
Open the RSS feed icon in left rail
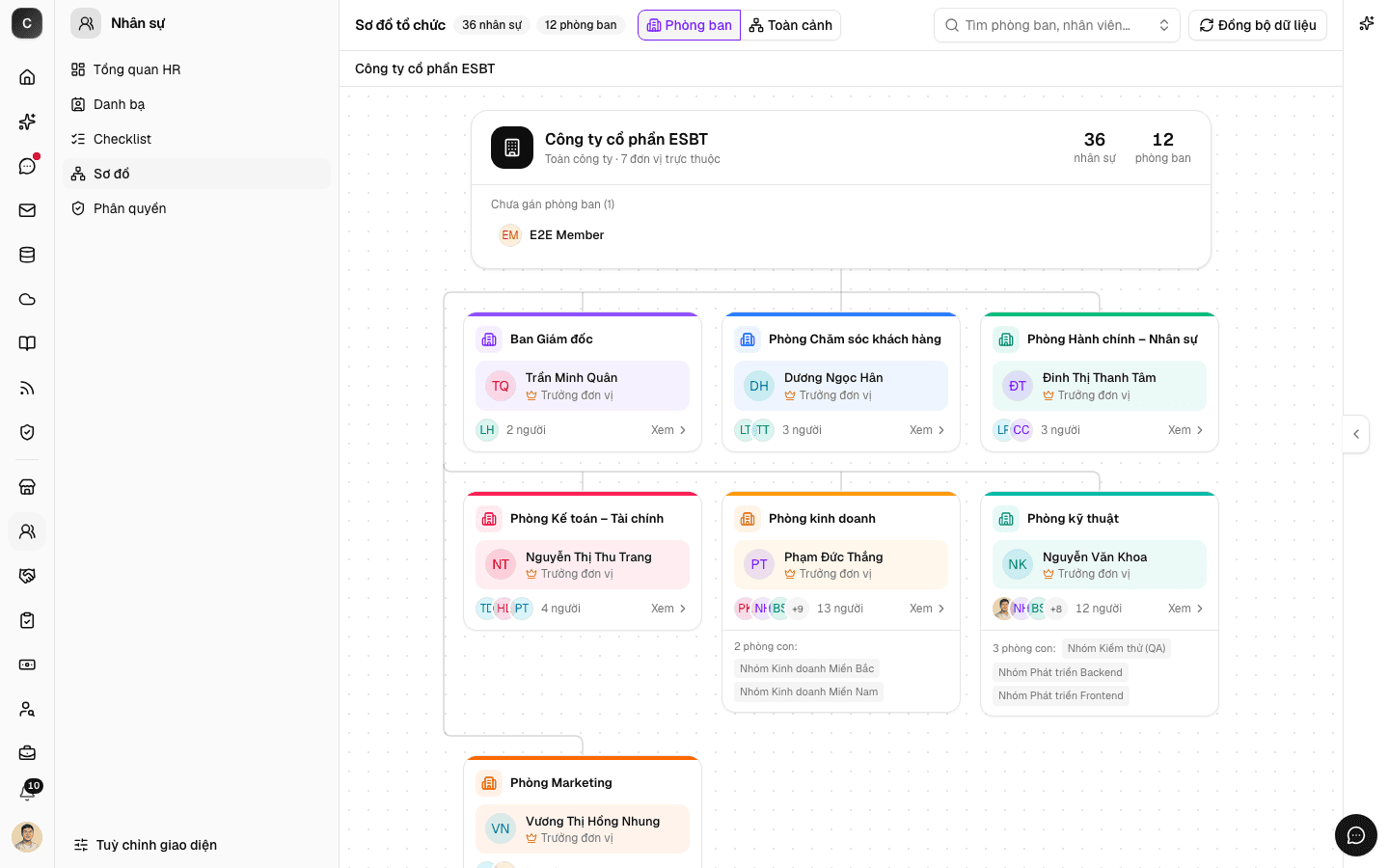(x=27, y=388)
